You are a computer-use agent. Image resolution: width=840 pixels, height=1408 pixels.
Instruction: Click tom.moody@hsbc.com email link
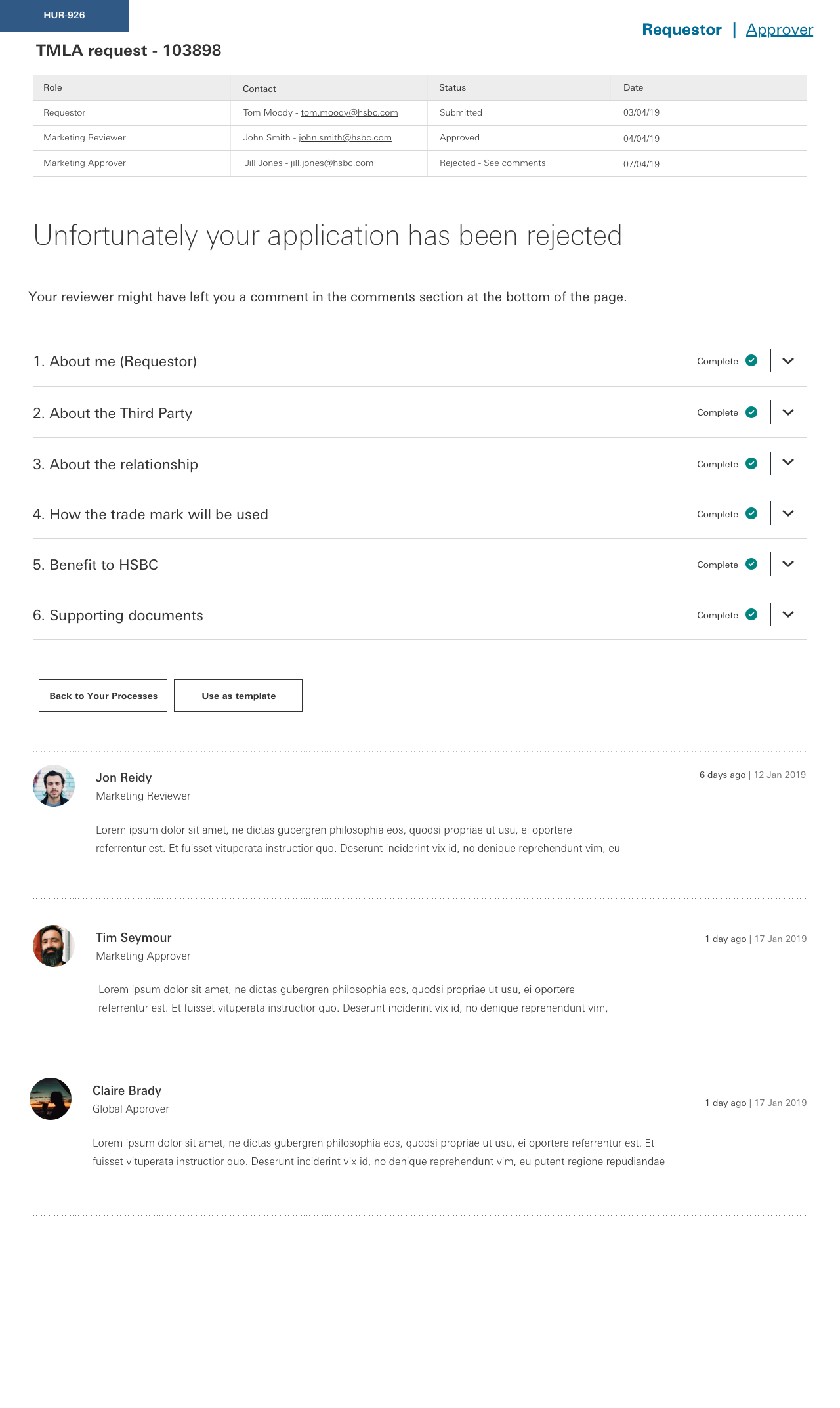(349, 113)
